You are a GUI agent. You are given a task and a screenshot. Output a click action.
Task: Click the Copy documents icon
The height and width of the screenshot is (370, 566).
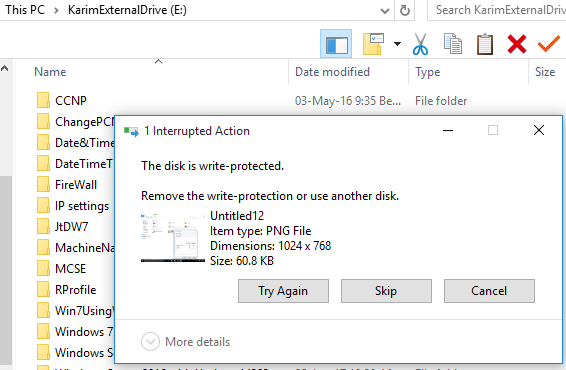click(x=453, y=44)
